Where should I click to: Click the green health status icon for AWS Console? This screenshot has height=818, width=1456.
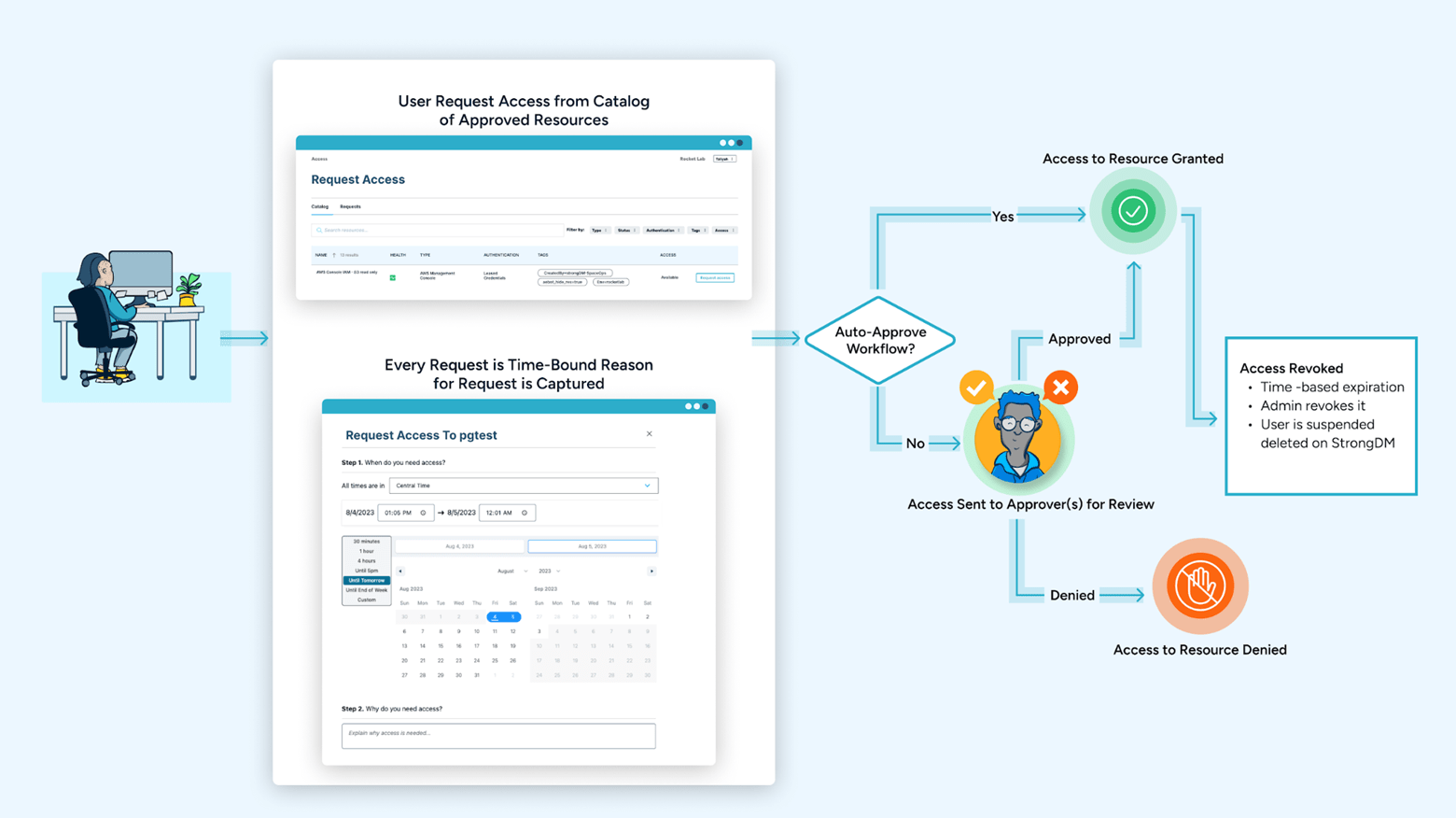click(x=393, y=277)
